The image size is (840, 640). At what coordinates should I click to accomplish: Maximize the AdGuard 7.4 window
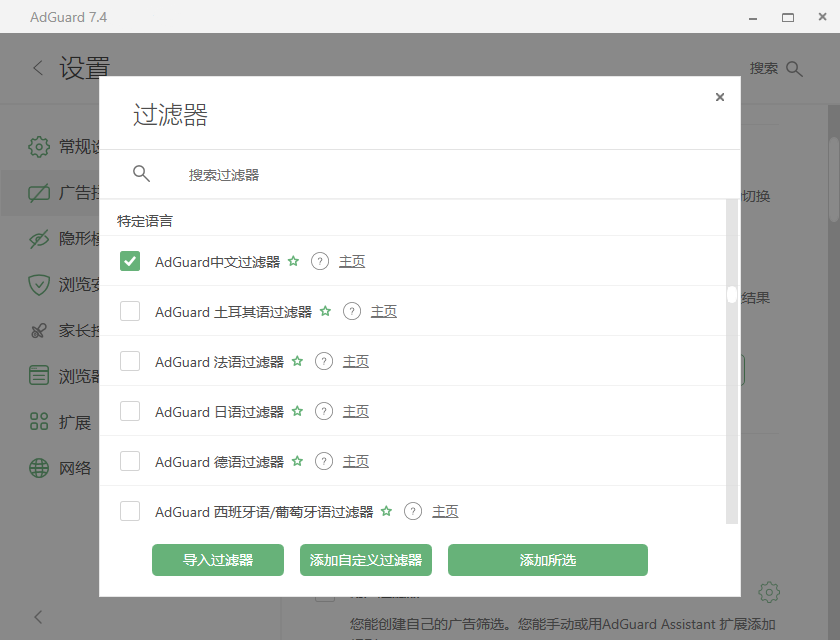788,18
